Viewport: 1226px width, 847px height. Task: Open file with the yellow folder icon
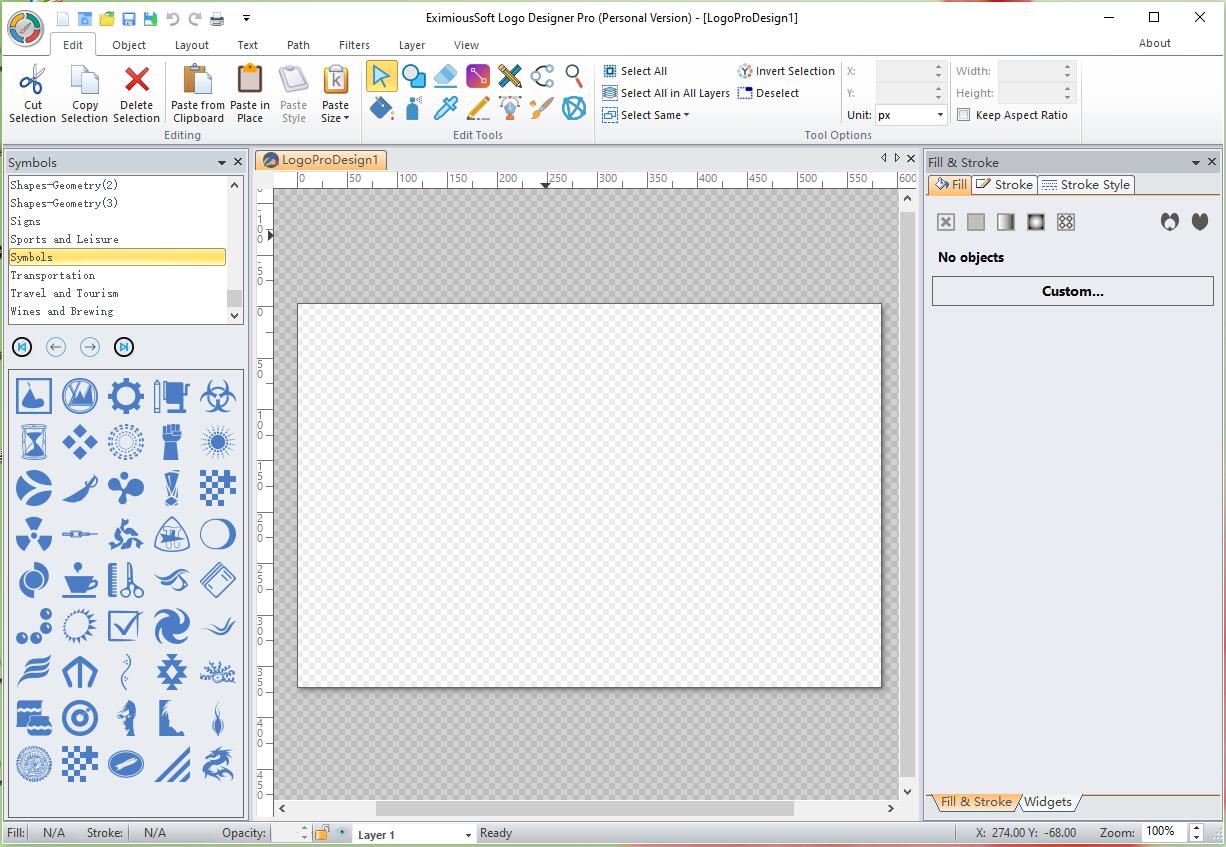(x=107, y=18)
